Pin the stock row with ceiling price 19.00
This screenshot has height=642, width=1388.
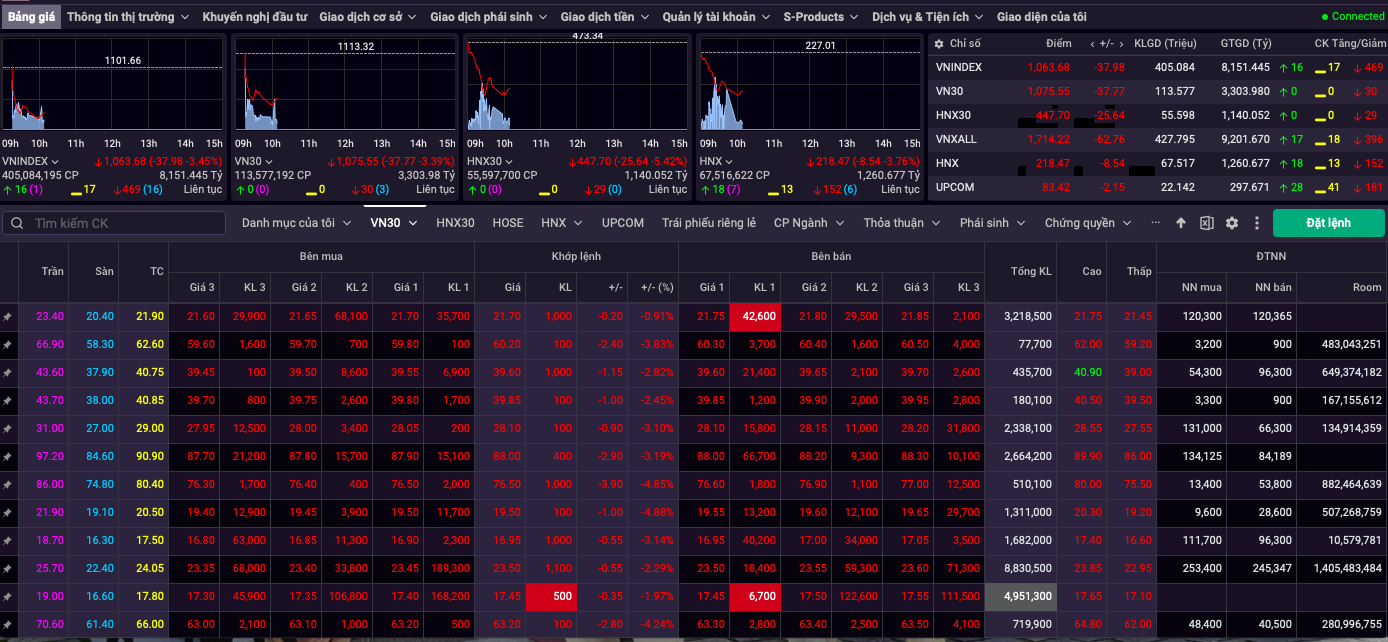click(x=8, y=596)
